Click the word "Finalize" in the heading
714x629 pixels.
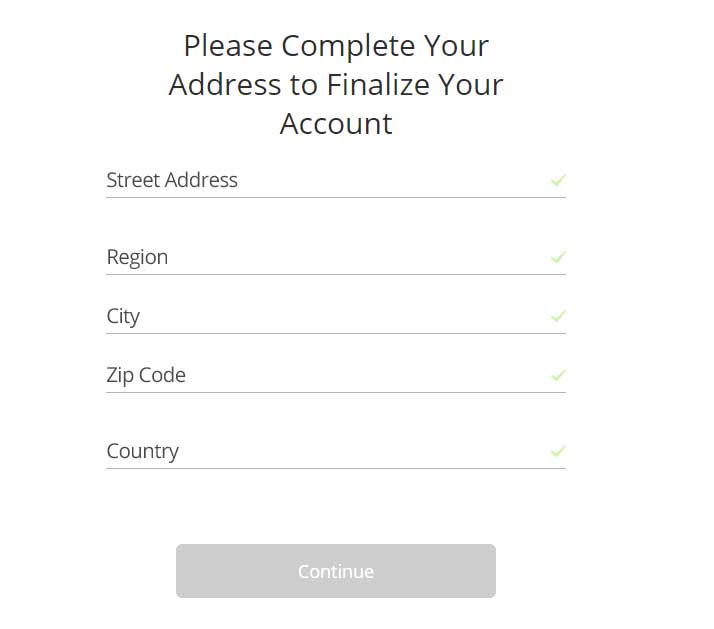(x=381, y=85)
